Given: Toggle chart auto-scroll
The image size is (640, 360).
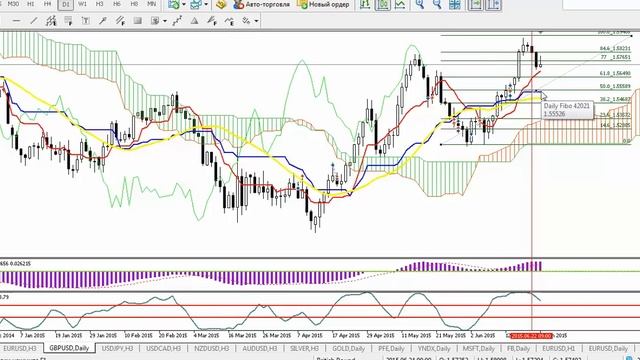Looking at the screenshot, I should 476,4.
